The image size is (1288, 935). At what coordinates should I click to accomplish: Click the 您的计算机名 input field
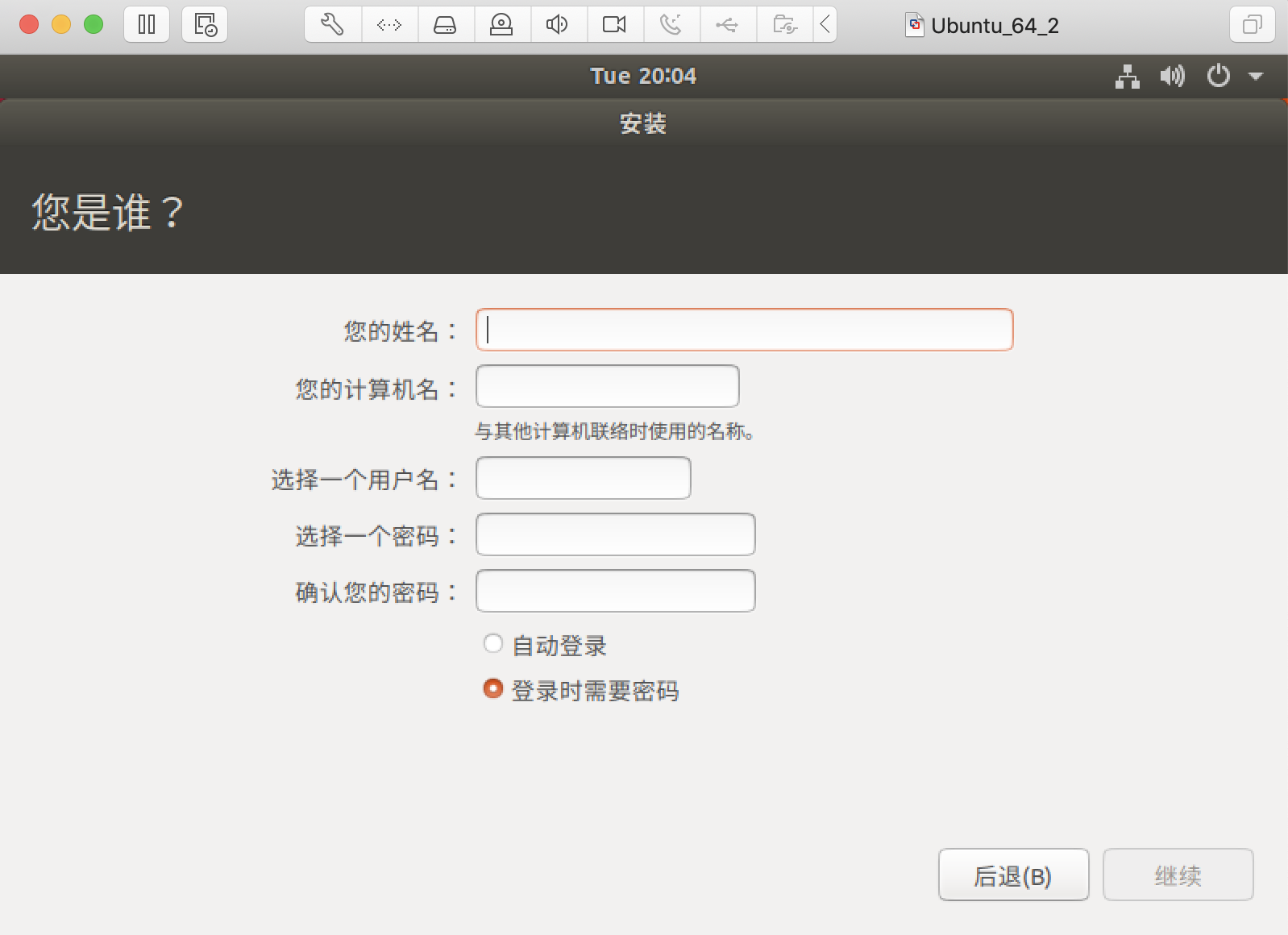point(608,386)
